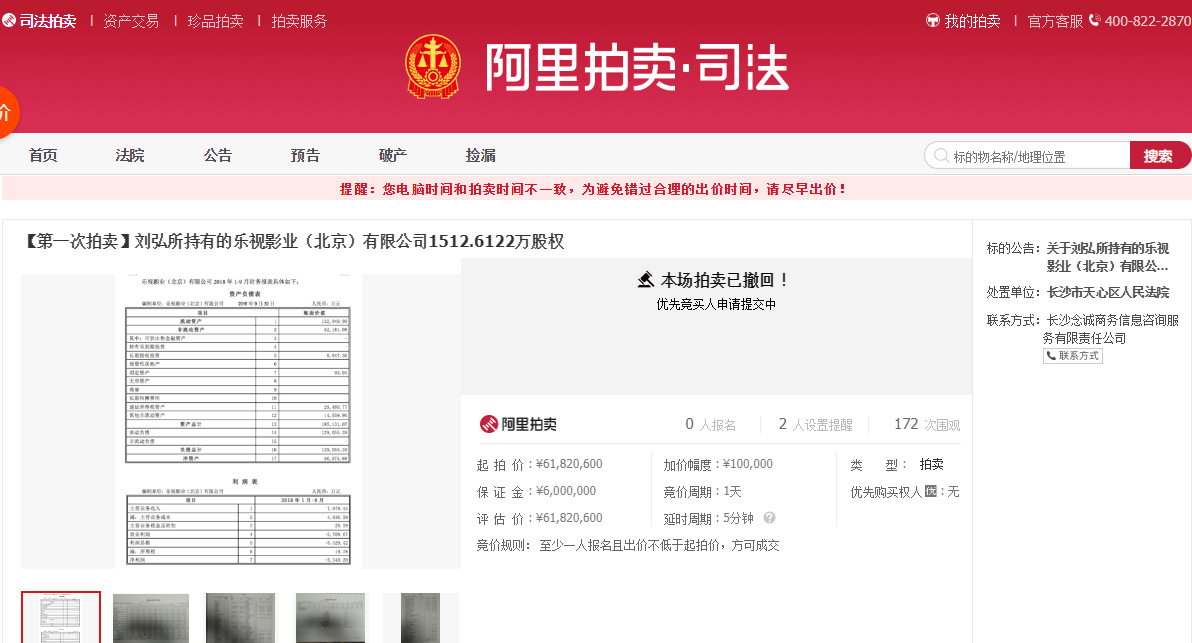Click the orange floating badge at left edge
The height and width of the screenshot is (643, 1192).
(8, 112)
